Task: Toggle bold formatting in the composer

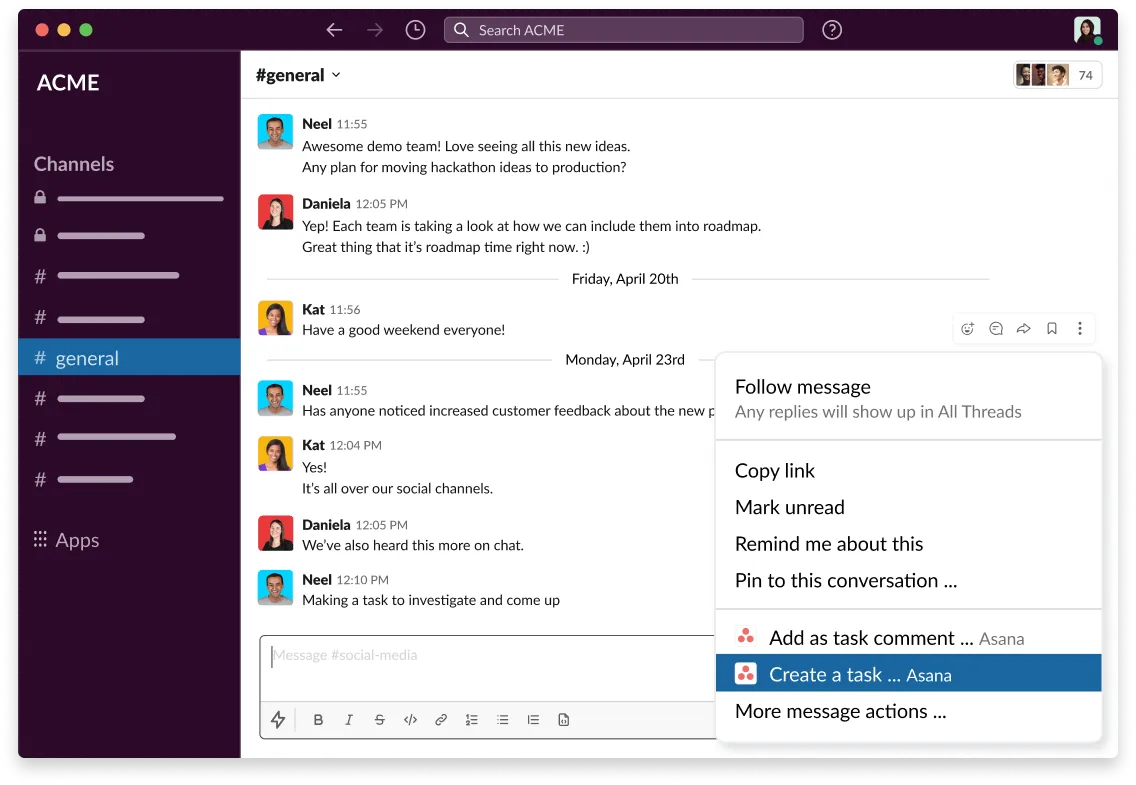Action: (x=318, y=719)
